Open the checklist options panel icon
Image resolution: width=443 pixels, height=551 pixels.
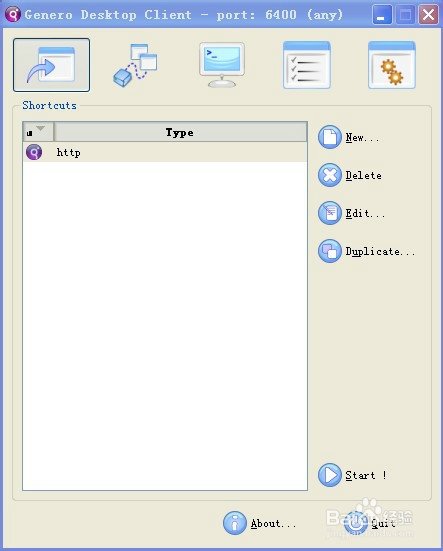[x=307, y=65]
